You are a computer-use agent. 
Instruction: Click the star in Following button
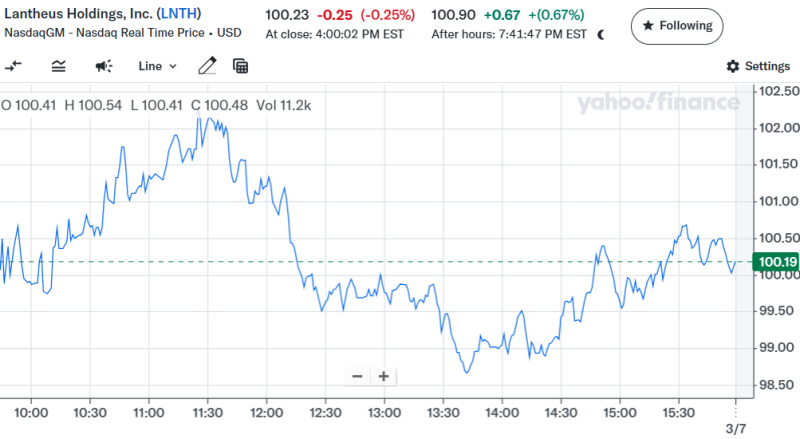click(648, 25)
